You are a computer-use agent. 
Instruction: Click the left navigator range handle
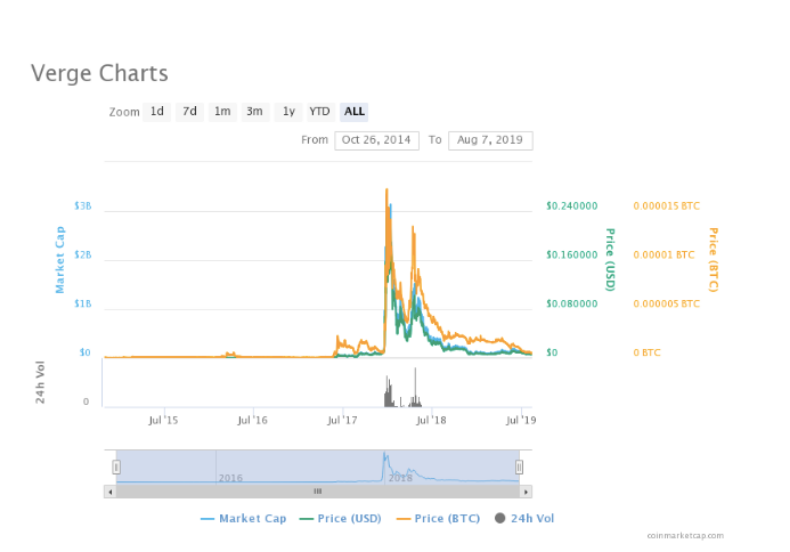coord(116,467)
